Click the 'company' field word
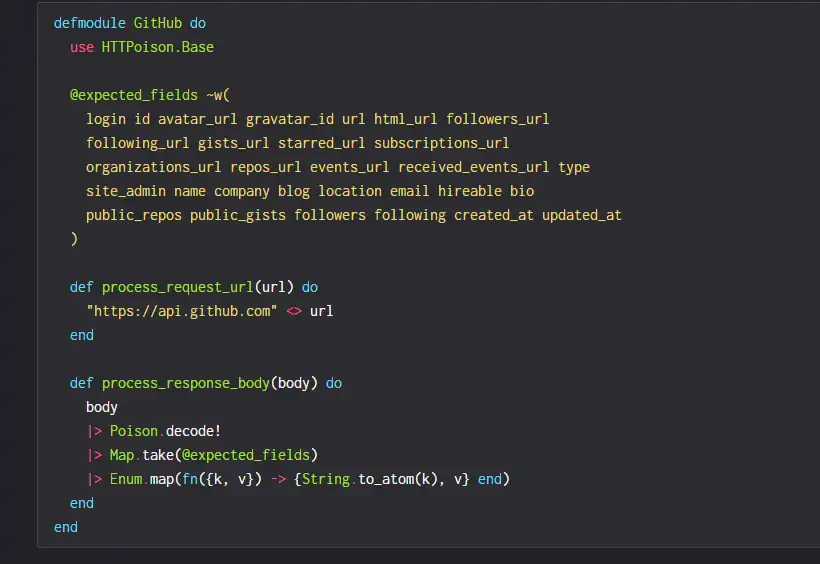Viewport: 820px width, 564px height. (242, 191)
